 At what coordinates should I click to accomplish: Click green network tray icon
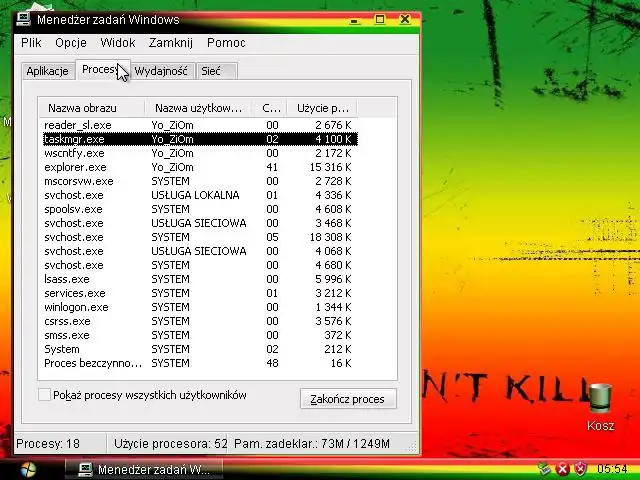(545, 469)
